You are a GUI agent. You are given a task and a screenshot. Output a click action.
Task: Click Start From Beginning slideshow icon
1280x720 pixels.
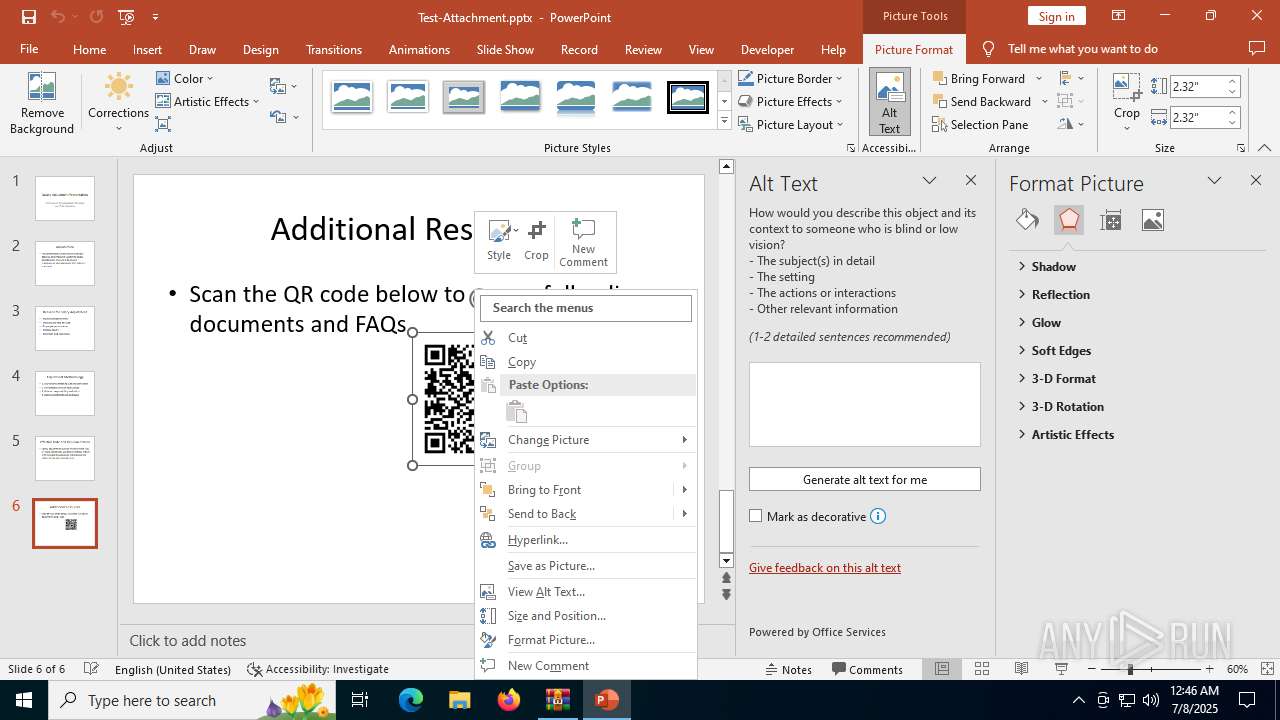(125, 17)
